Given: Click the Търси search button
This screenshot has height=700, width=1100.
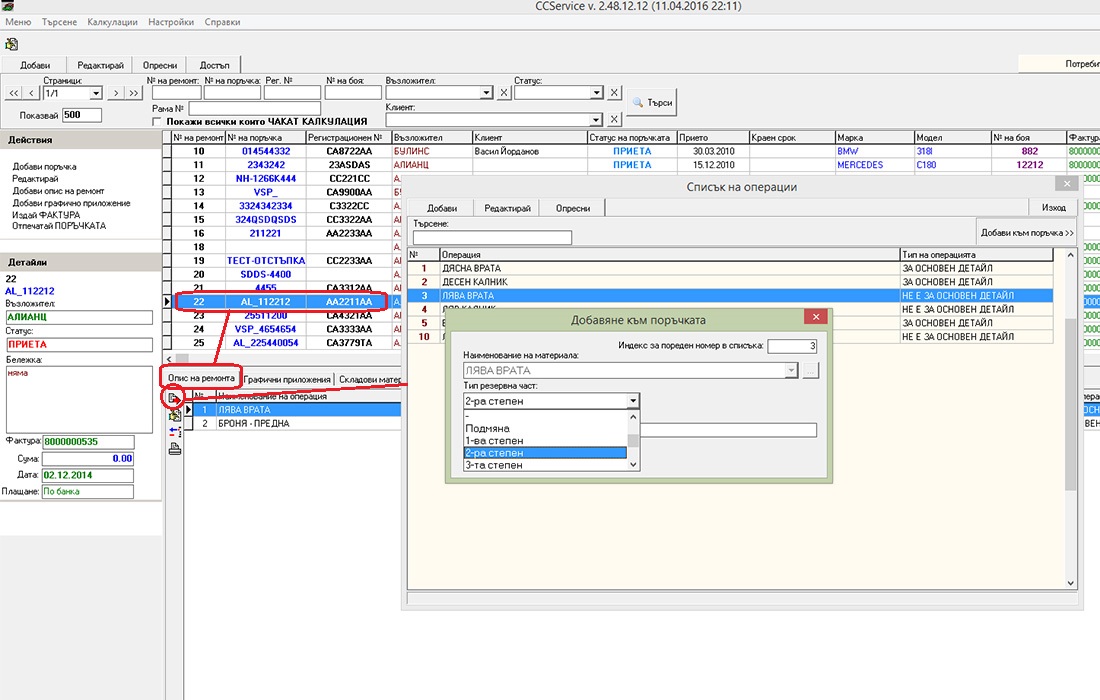Looking at the screenshot, I should [652, 103].
